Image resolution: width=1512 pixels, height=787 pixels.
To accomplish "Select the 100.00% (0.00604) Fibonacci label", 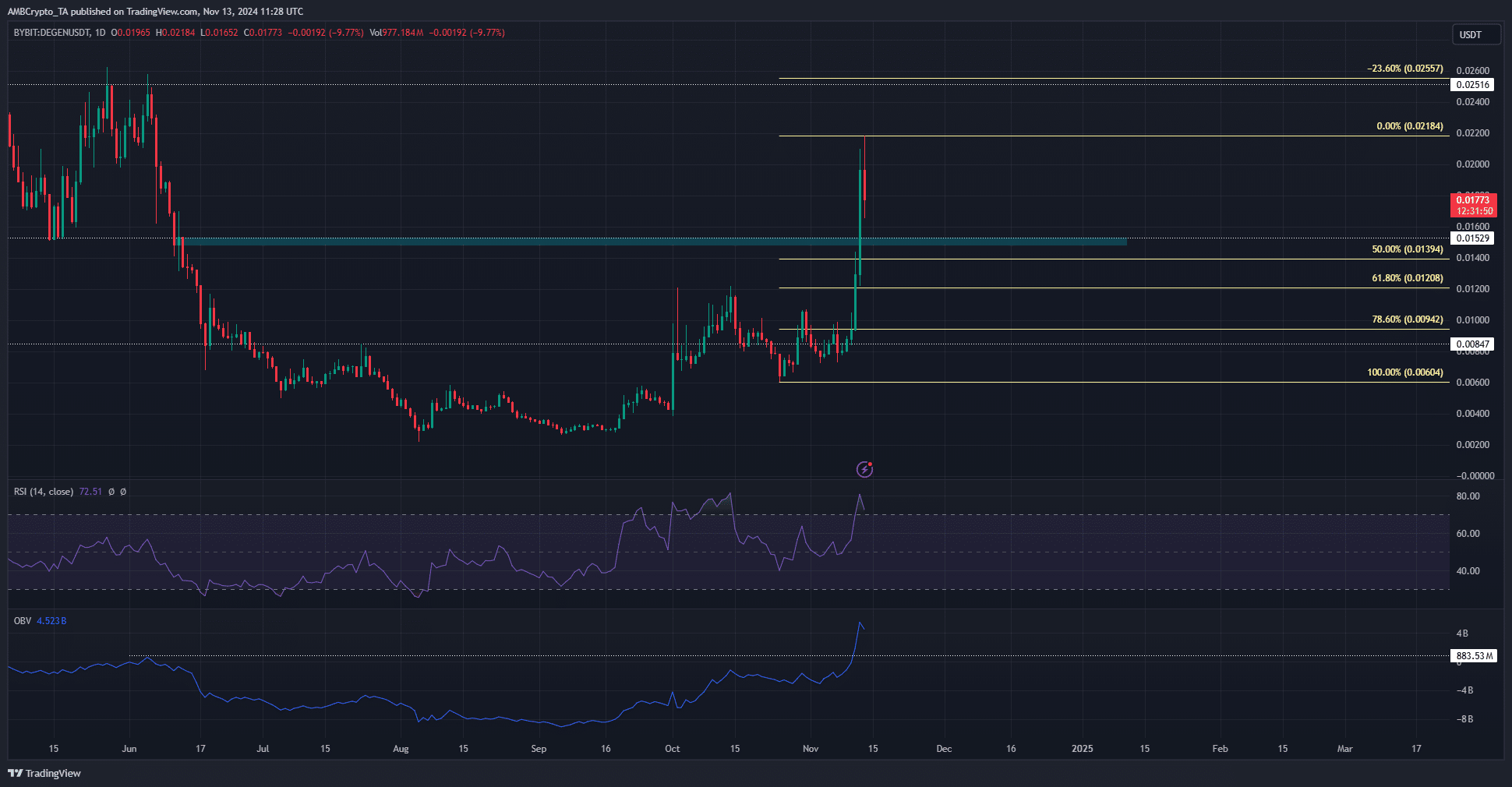I will click(1405, 372).
